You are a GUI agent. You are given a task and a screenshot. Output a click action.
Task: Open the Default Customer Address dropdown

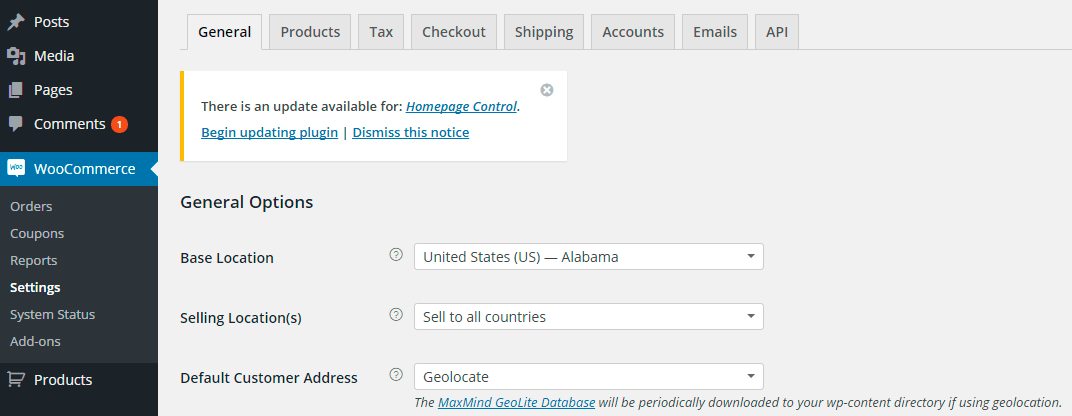click(x=589, y=376)
